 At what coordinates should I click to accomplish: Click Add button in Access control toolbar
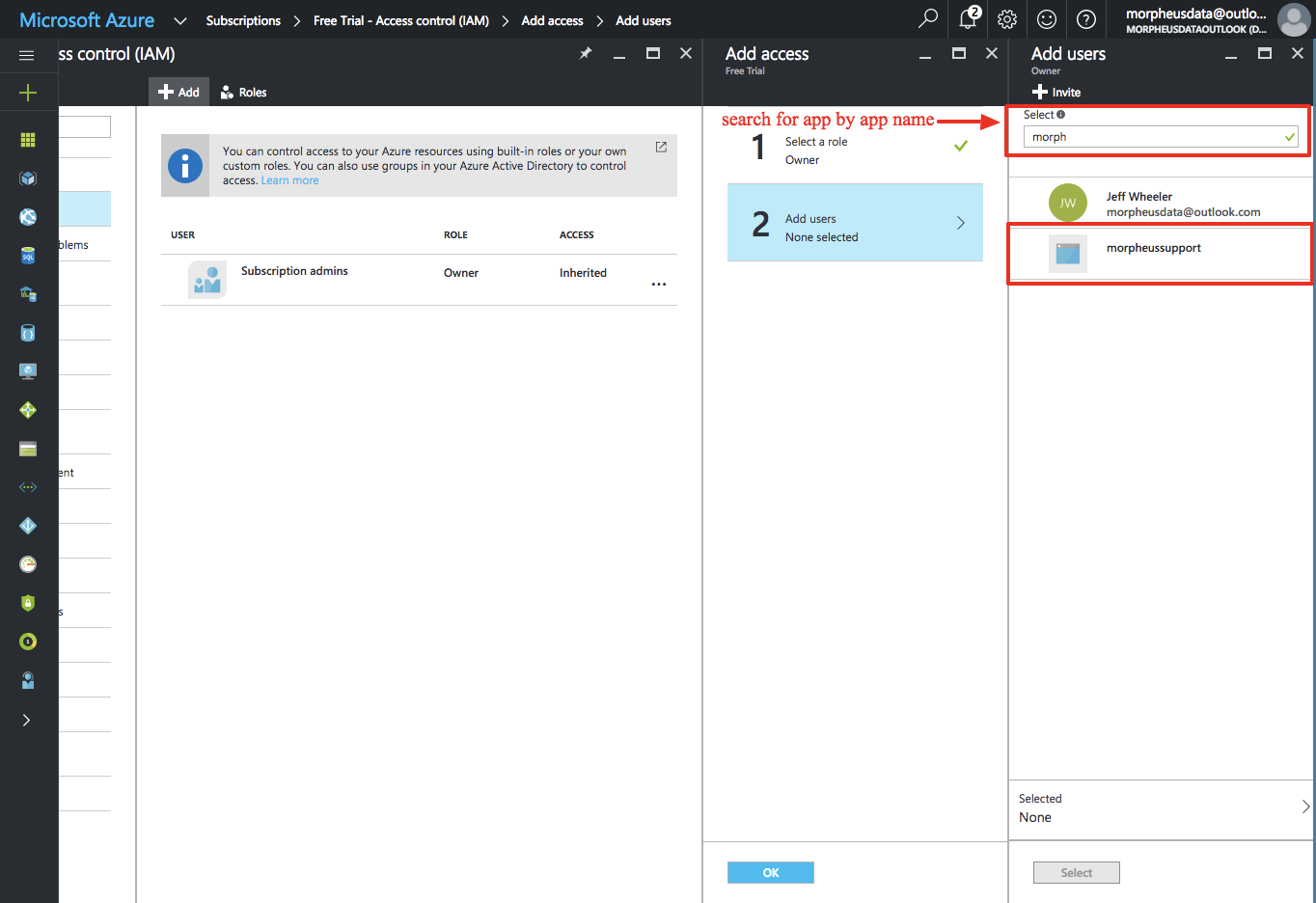click(178, 92)
